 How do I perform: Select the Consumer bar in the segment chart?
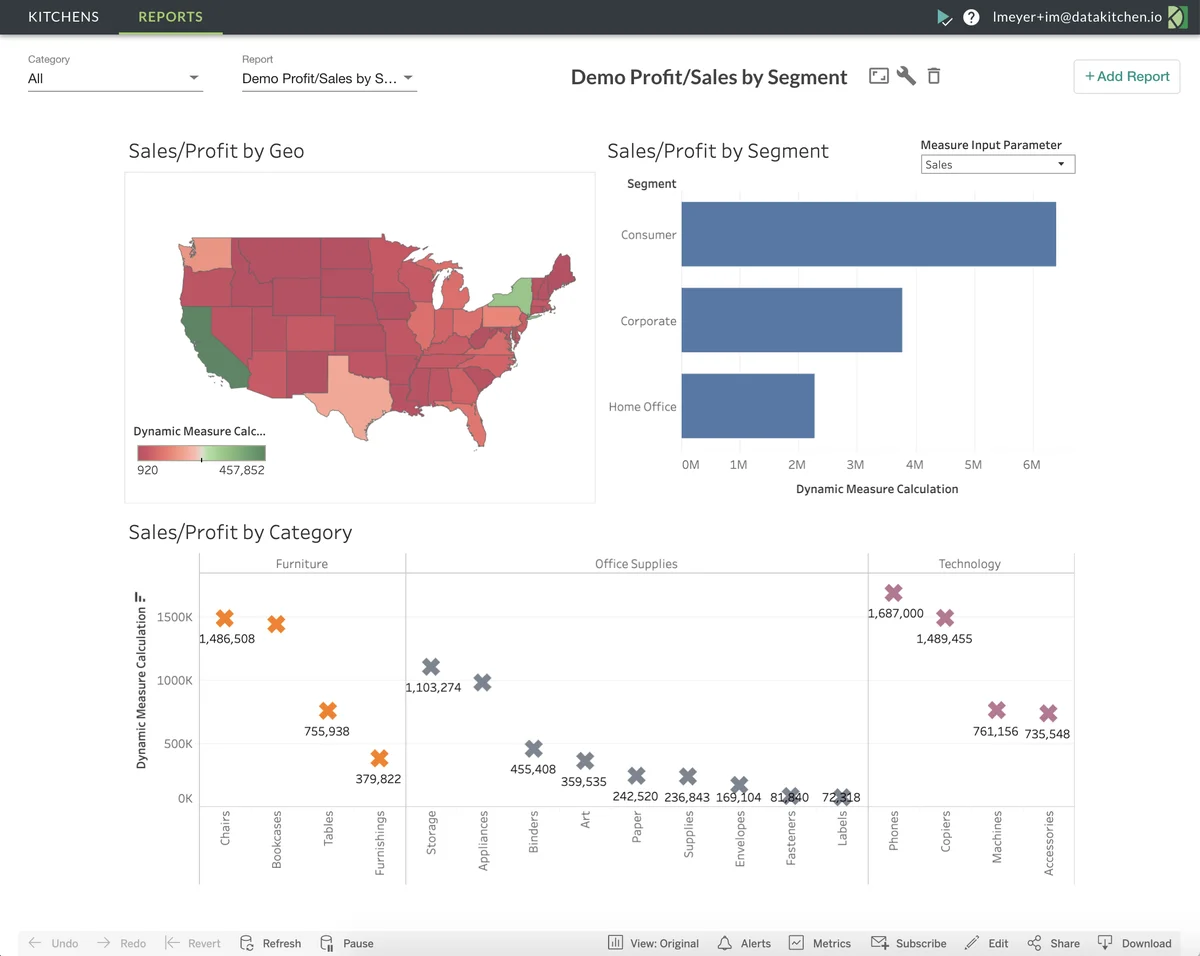coord(868,233)
